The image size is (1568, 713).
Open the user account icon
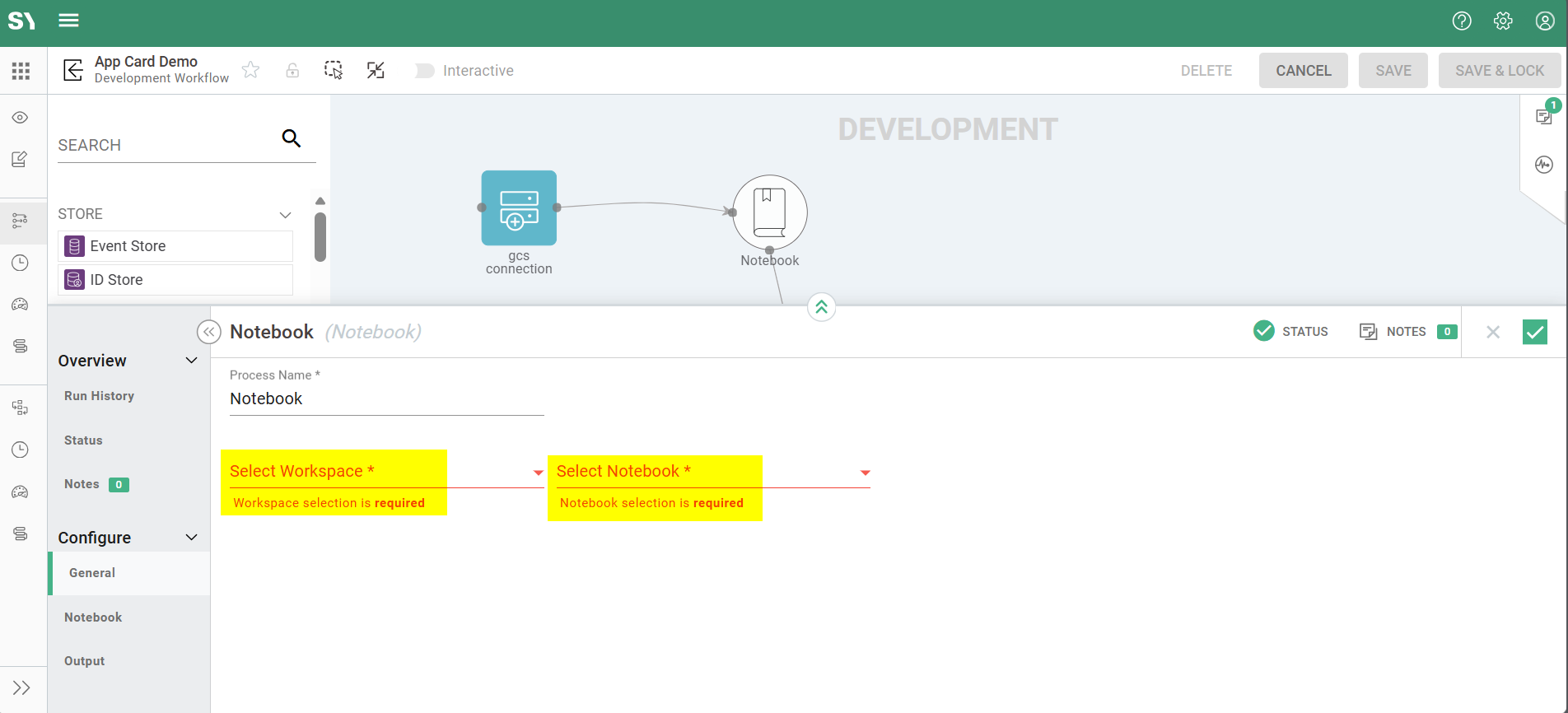(1544, 21)
